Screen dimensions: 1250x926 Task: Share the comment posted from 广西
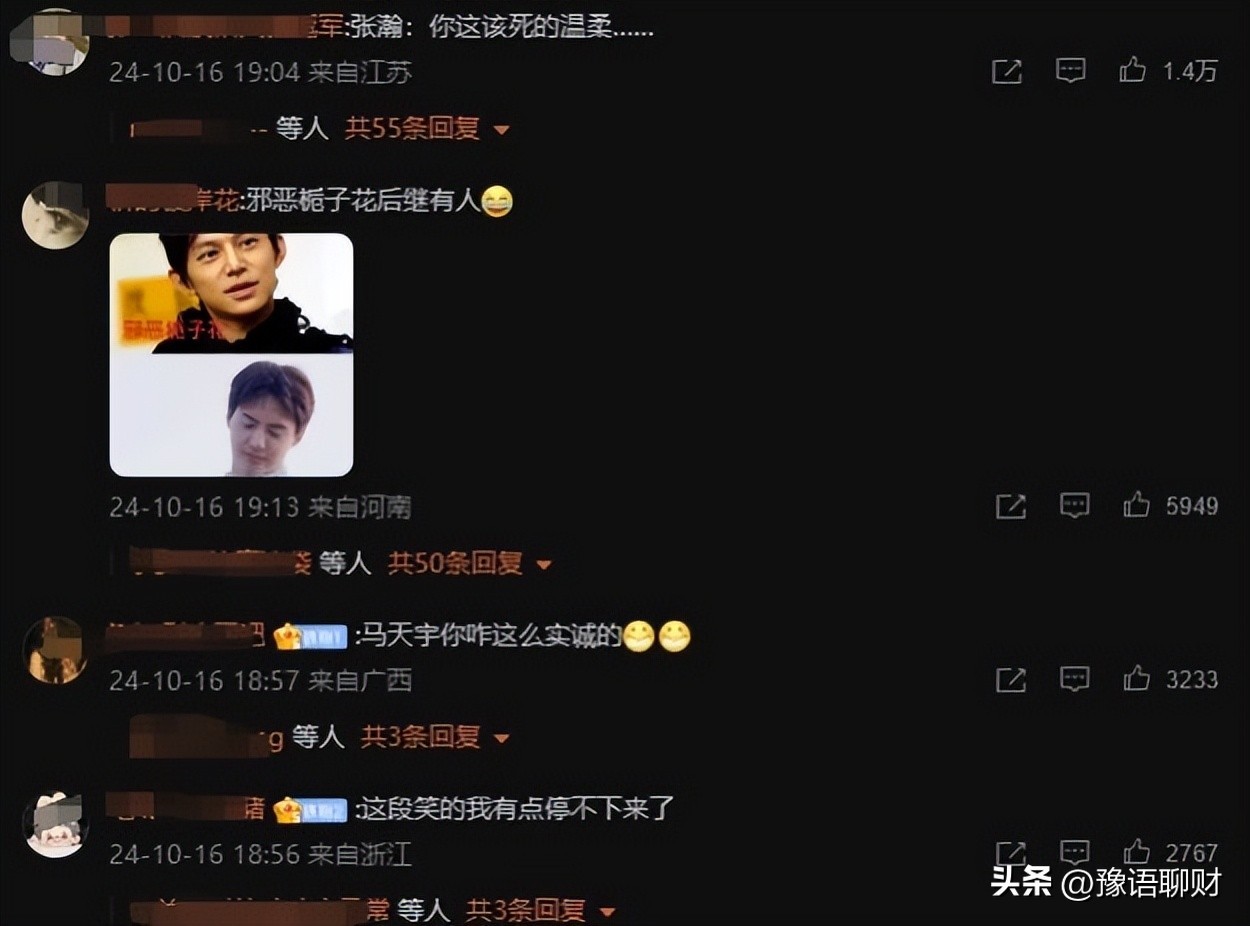pos(1011,680)
